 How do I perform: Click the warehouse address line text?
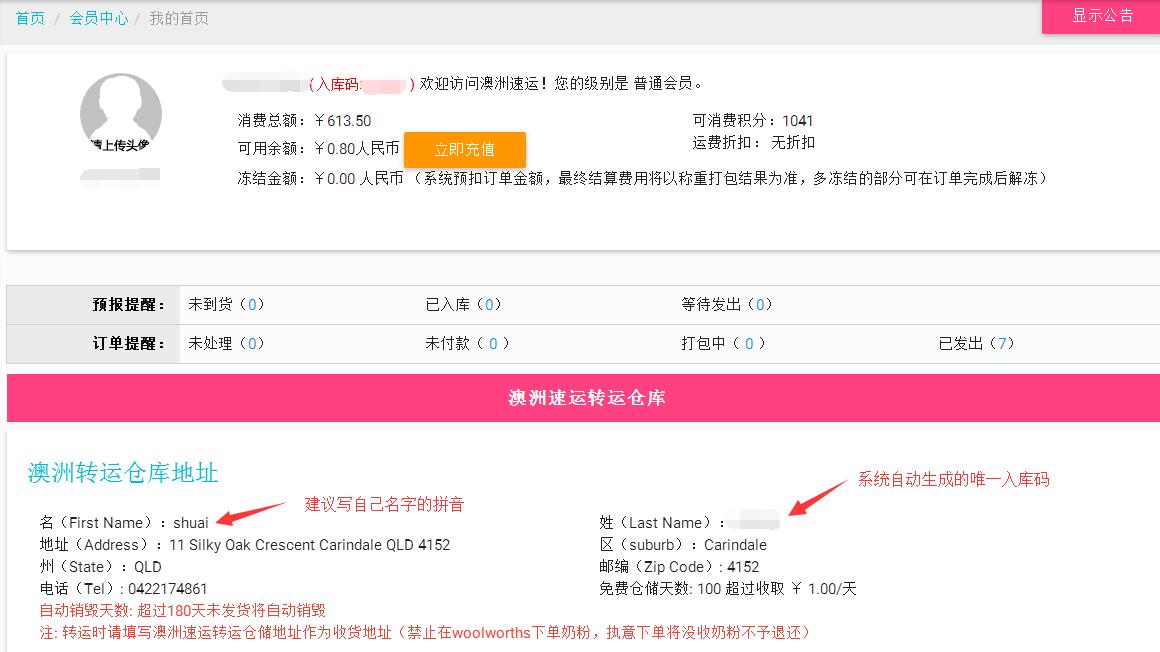pos(309,545)
